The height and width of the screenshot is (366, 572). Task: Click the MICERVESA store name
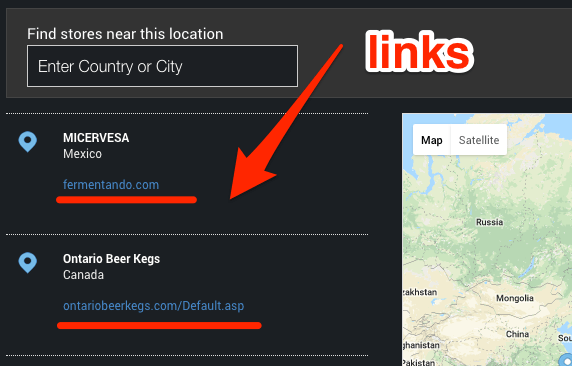click(x=96, y=138)
